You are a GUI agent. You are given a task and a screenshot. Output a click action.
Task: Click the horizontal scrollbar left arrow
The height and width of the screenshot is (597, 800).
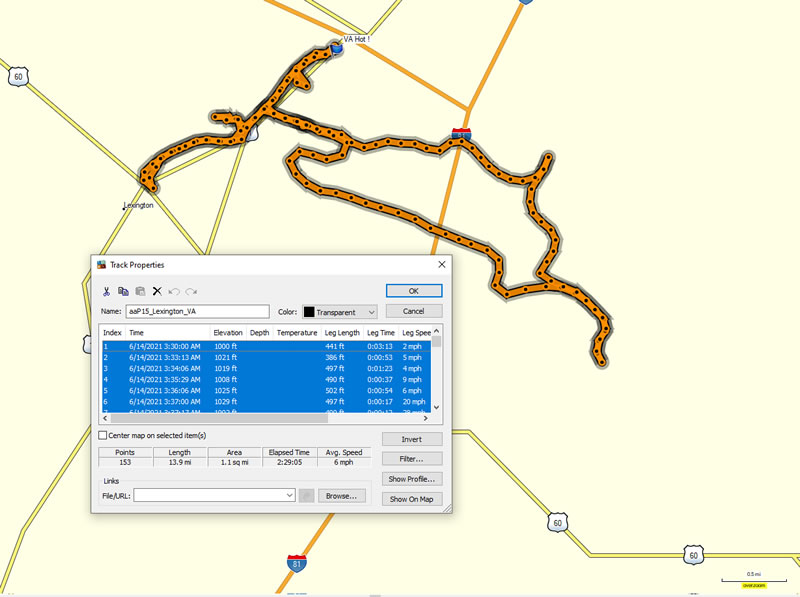pyautogui.click(x=105, y=418)
